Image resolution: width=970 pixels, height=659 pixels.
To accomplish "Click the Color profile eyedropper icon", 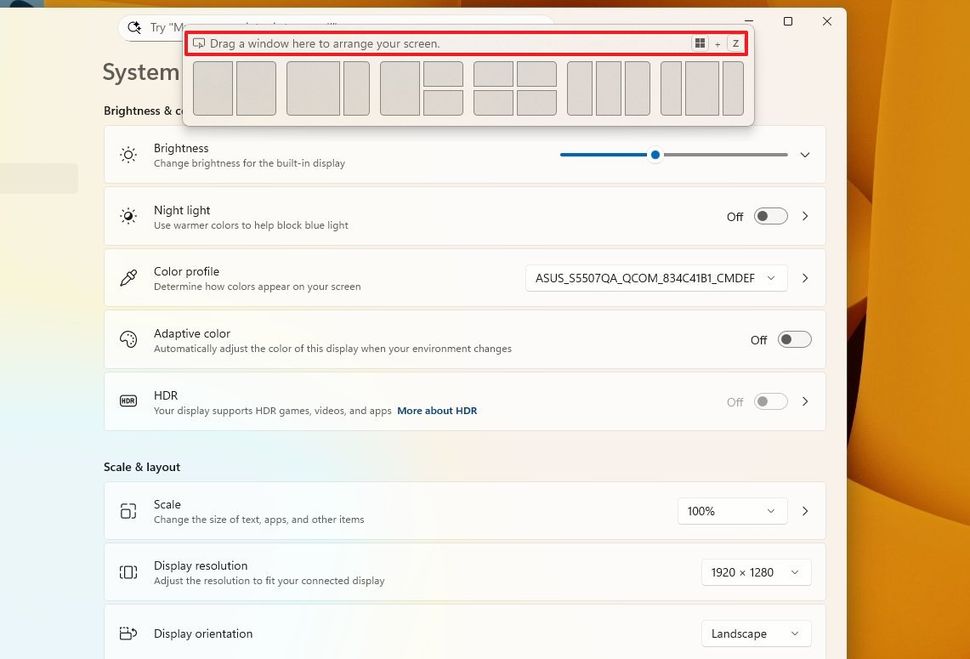I will coord(128,278).
